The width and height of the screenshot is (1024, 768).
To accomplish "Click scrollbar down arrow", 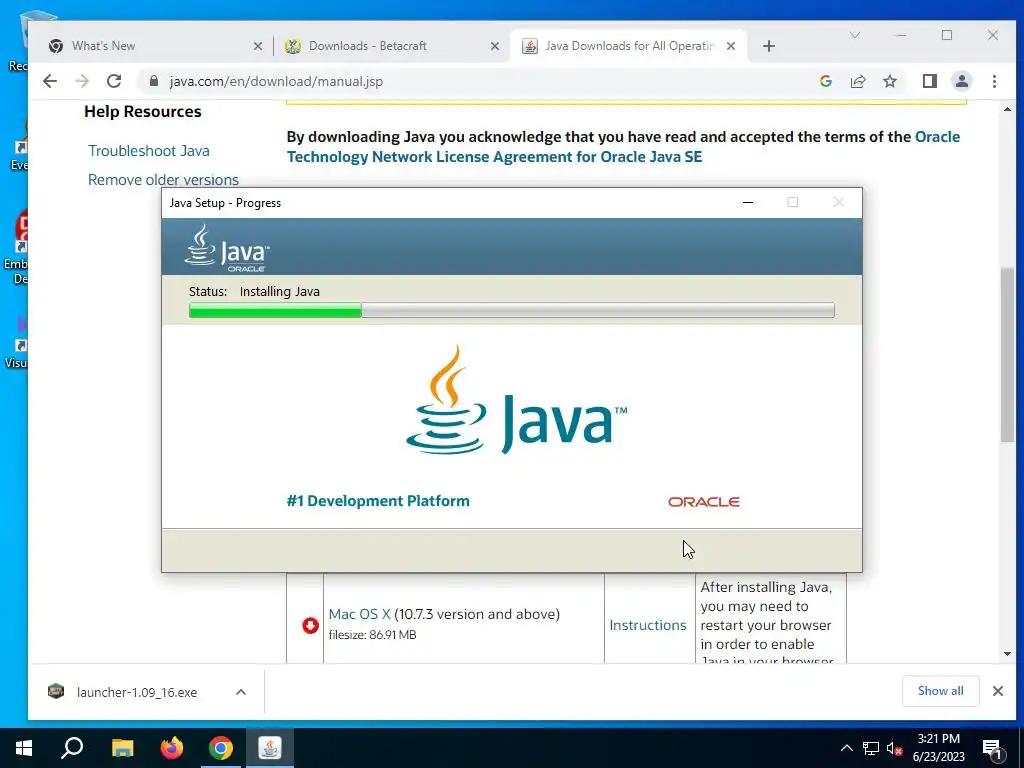I will click(1007, 654).
